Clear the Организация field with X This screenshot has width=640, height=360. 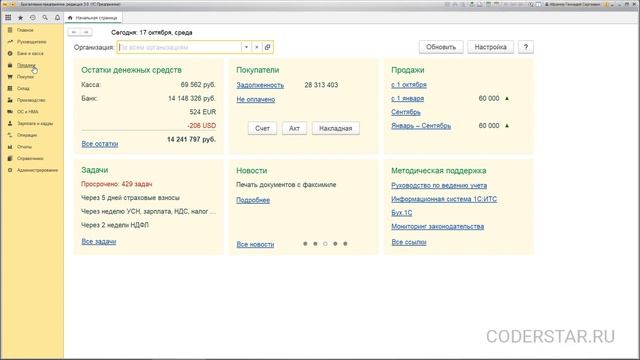pyautogui.click(x=257, y=47)
